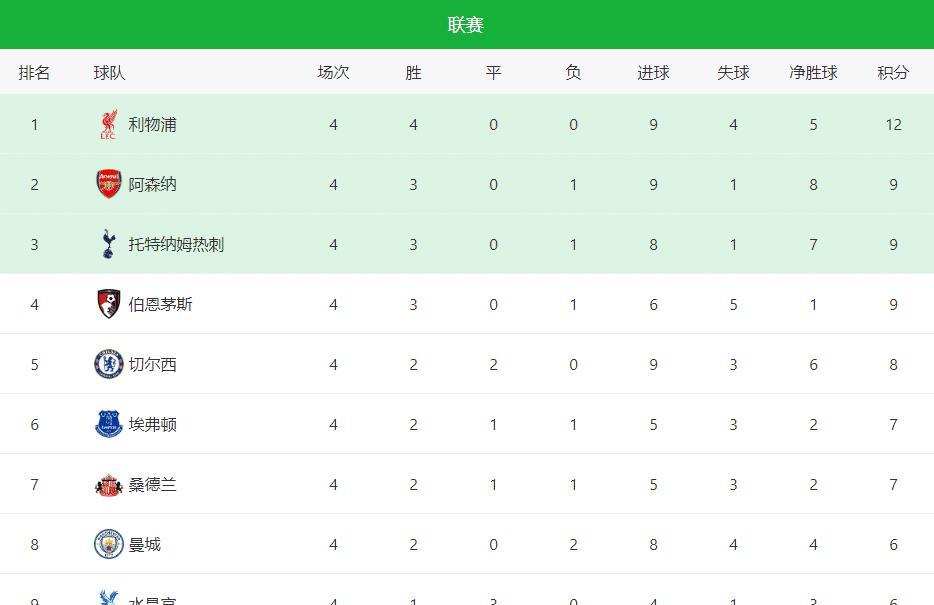Click the 联赛 header tab
Viewport: 934px width, 605px height.
tap(467, 23)
